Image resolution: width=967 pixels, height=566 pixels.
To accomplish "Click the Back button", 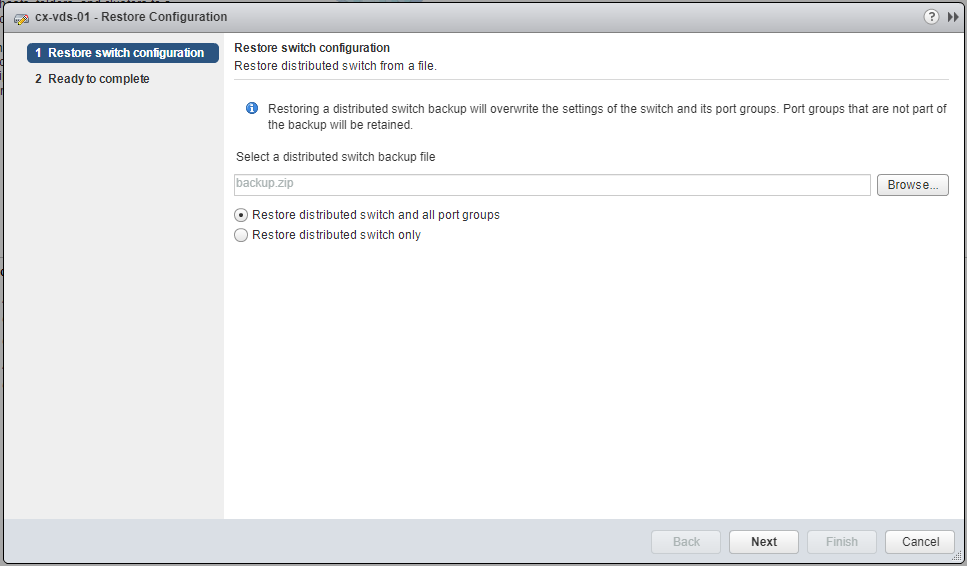I will [686, 542].
